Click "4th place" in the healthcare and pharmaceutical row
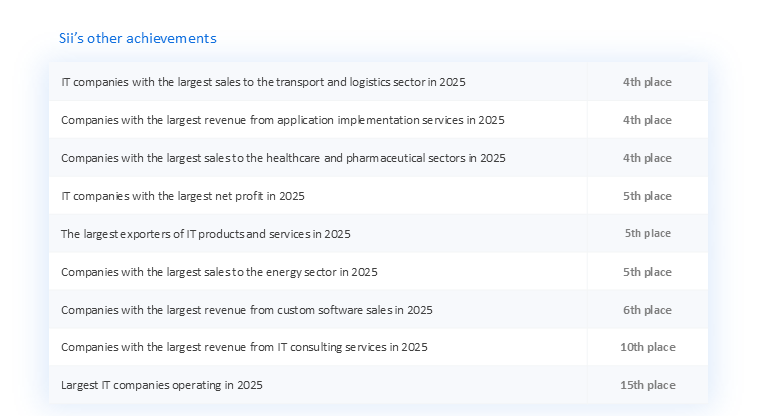This screenshot has width=760, height=416. coord(647,158)
